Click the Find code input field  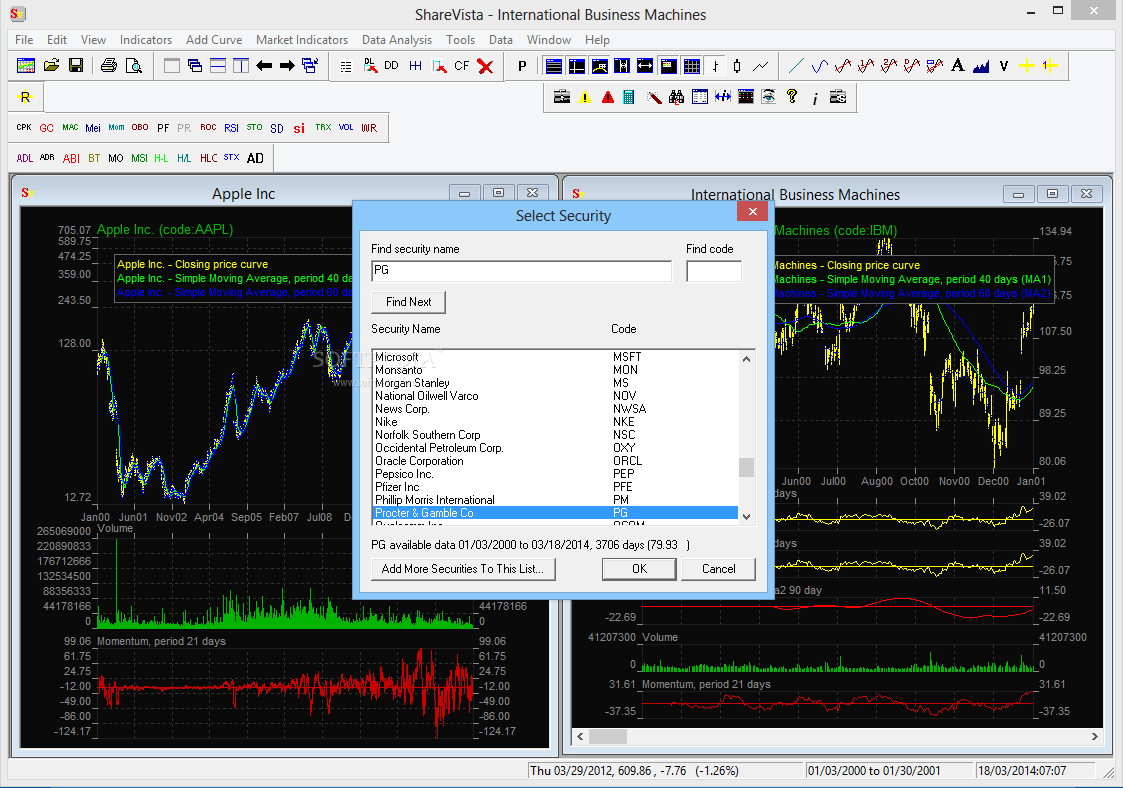[x=714, y=271]
